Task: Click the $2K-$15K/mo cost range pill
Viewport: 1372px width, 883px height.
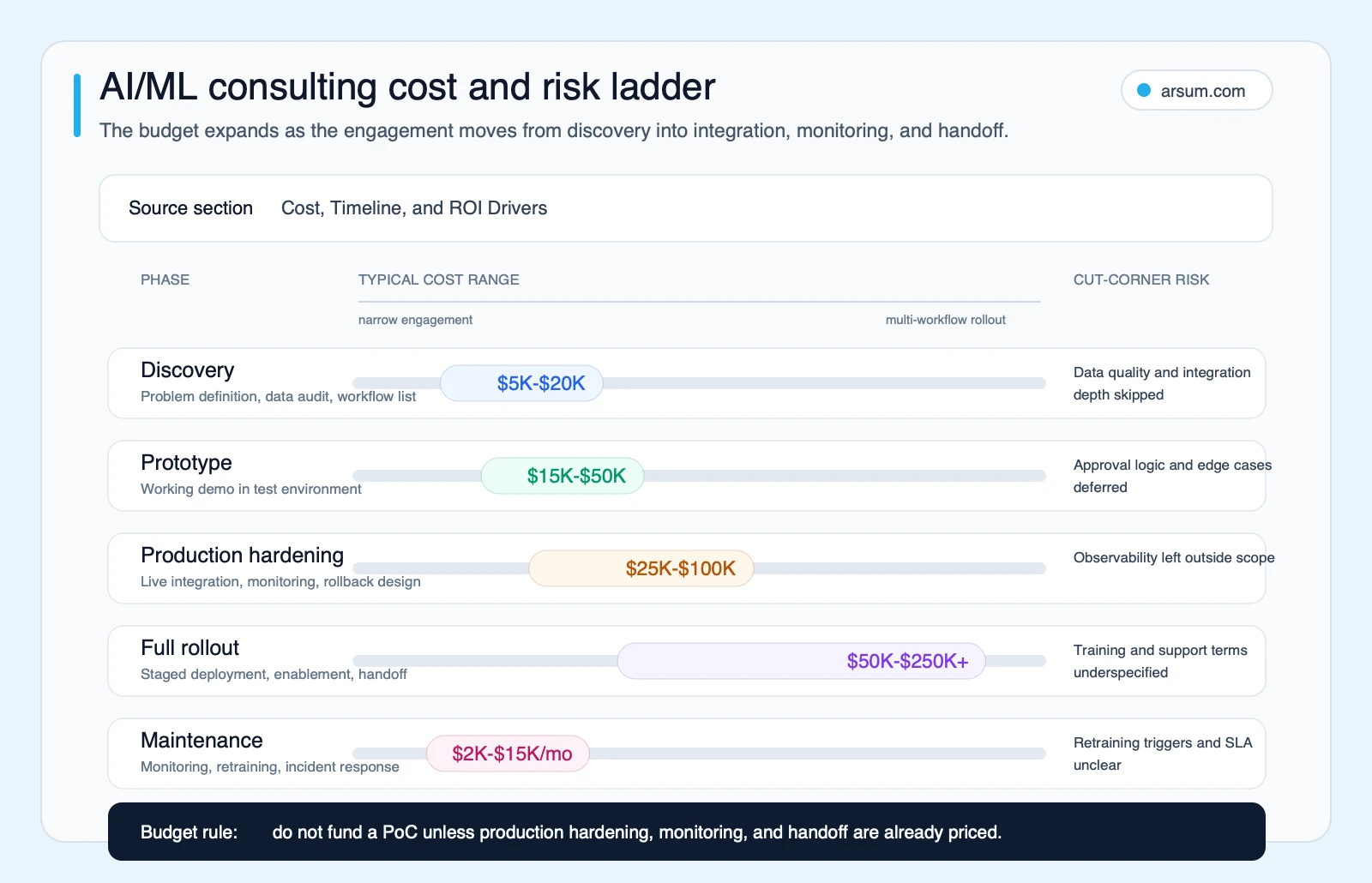Action: [508, 754]
